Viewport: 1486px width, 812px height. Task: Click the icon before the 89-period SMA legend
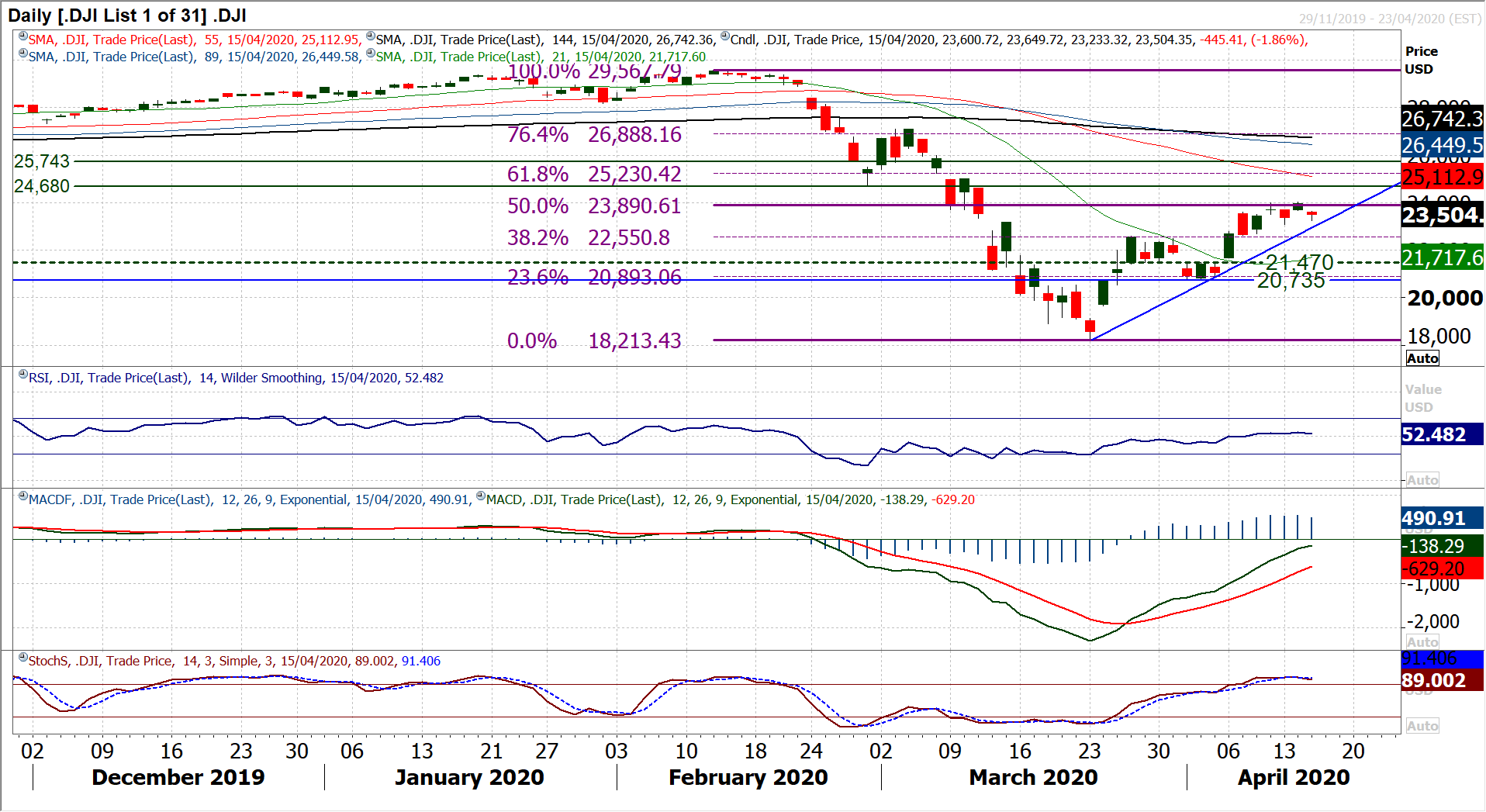(x=23, y=53)
